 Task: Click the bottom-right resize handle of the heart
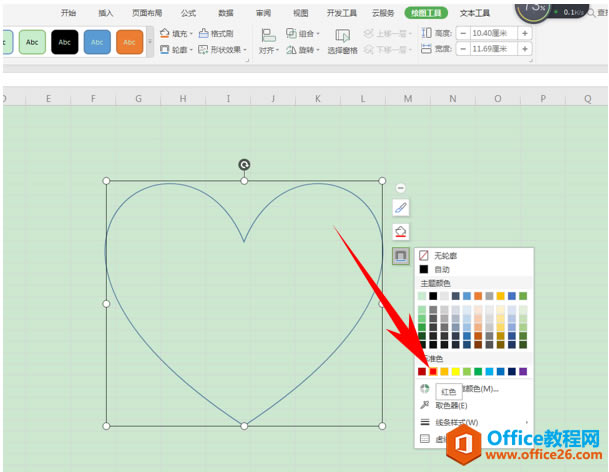(382, 426)
